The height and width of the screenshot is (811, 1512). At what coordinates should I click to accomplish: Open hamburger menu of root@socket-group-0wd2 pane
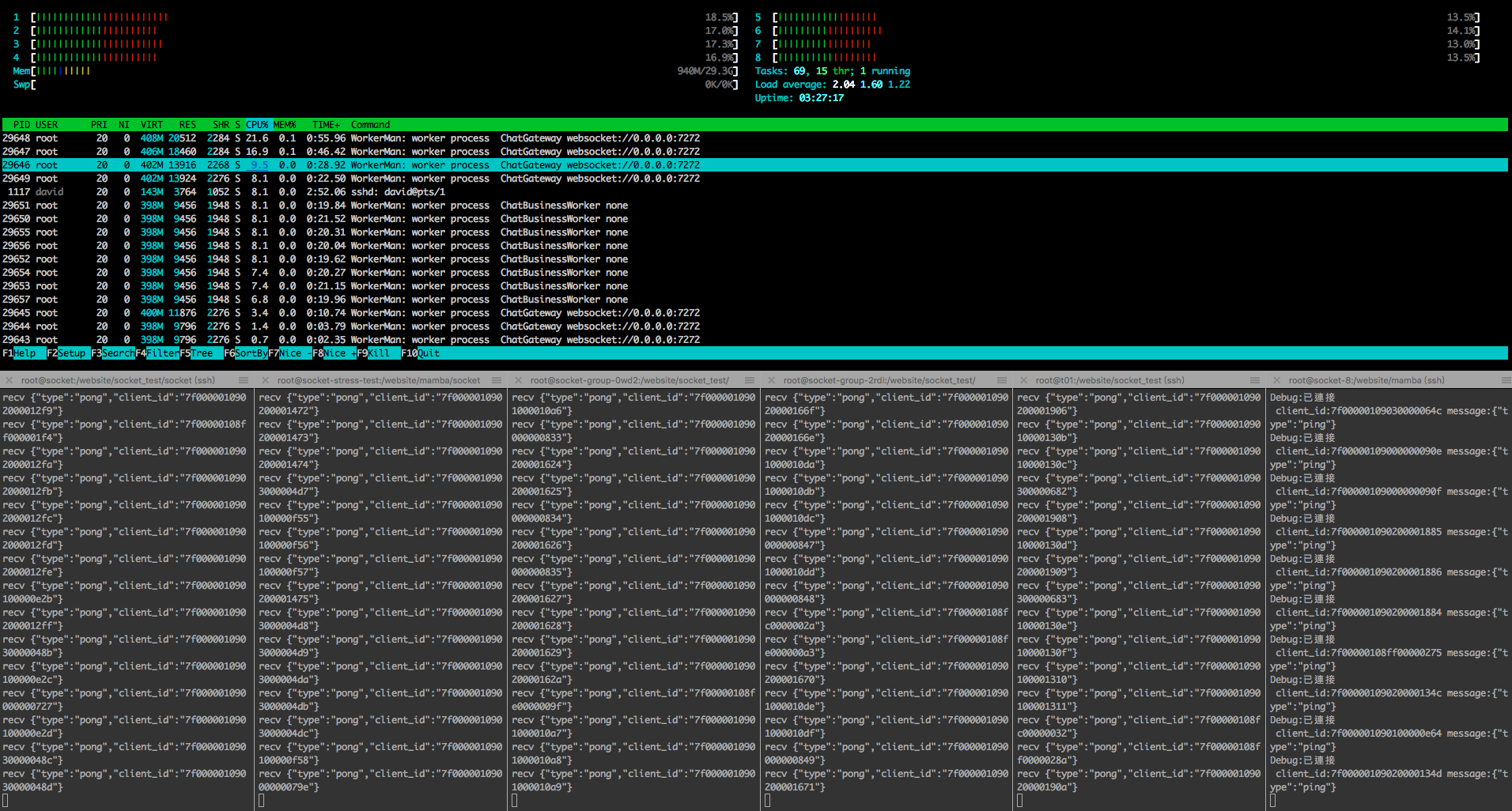pos(750,380)
